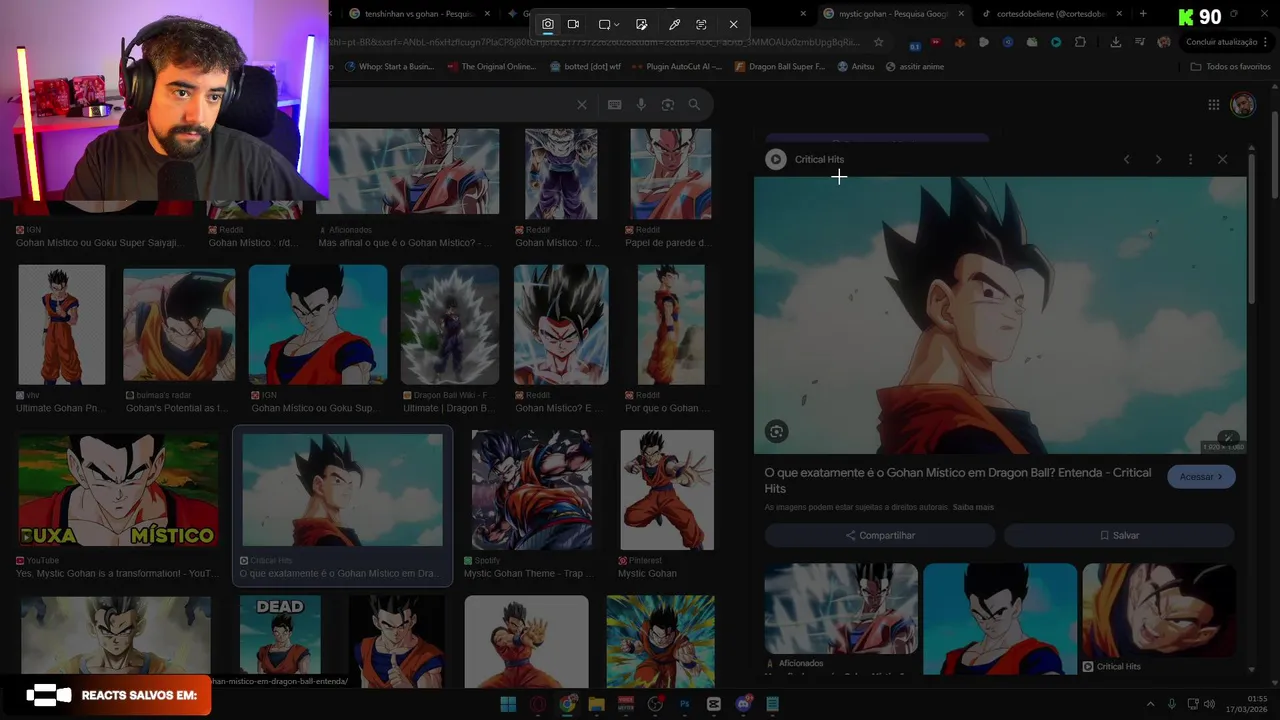
Task: Start voice search with the microphone icon
Action: tap(641, 105)
